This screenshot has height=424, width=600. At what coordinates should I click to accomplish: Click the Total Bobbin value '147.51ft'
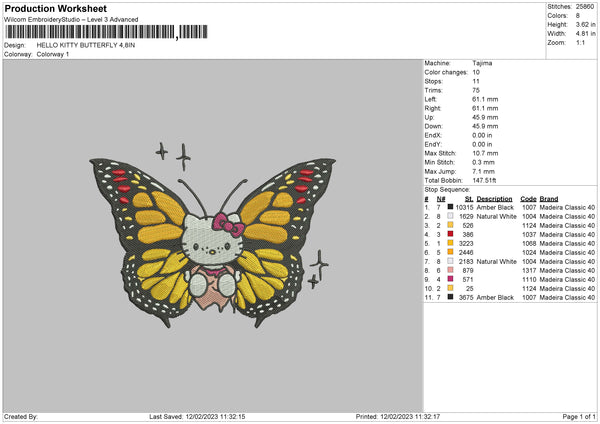coord(484,180)
